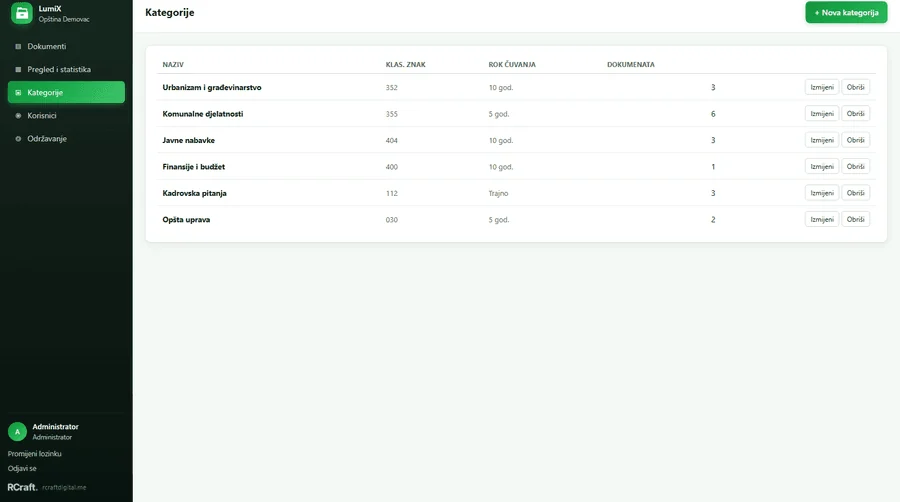Image resolution: width=900 pixels, height=502 pixels.
Task: Click the Administrator avatar circle
Action: (x=17, y=431)
